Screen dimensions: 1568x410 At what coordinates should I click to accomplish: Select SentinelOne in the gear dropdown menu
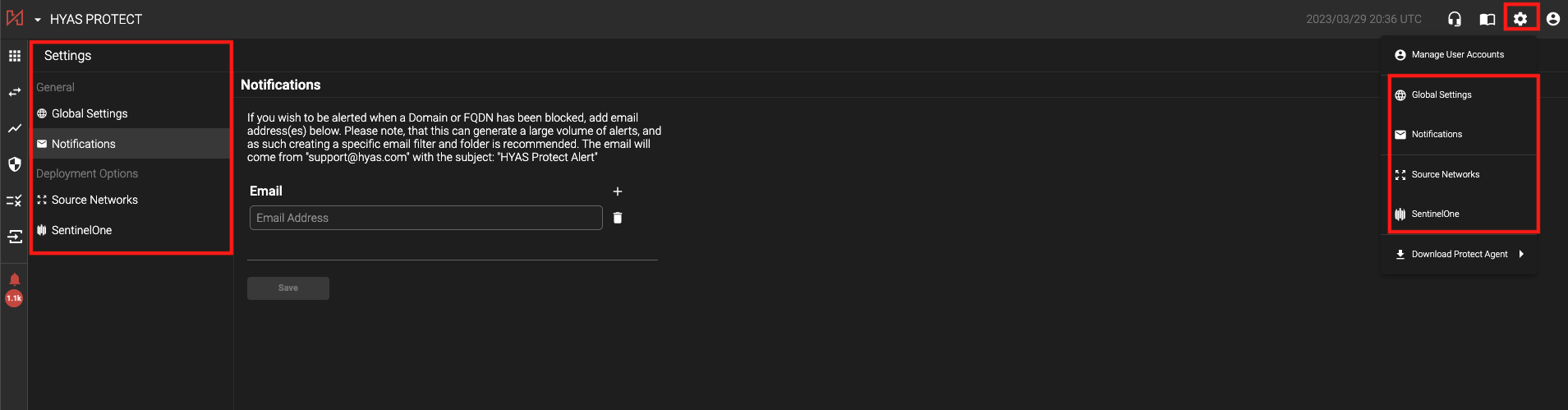click(x=1435, y=214)
